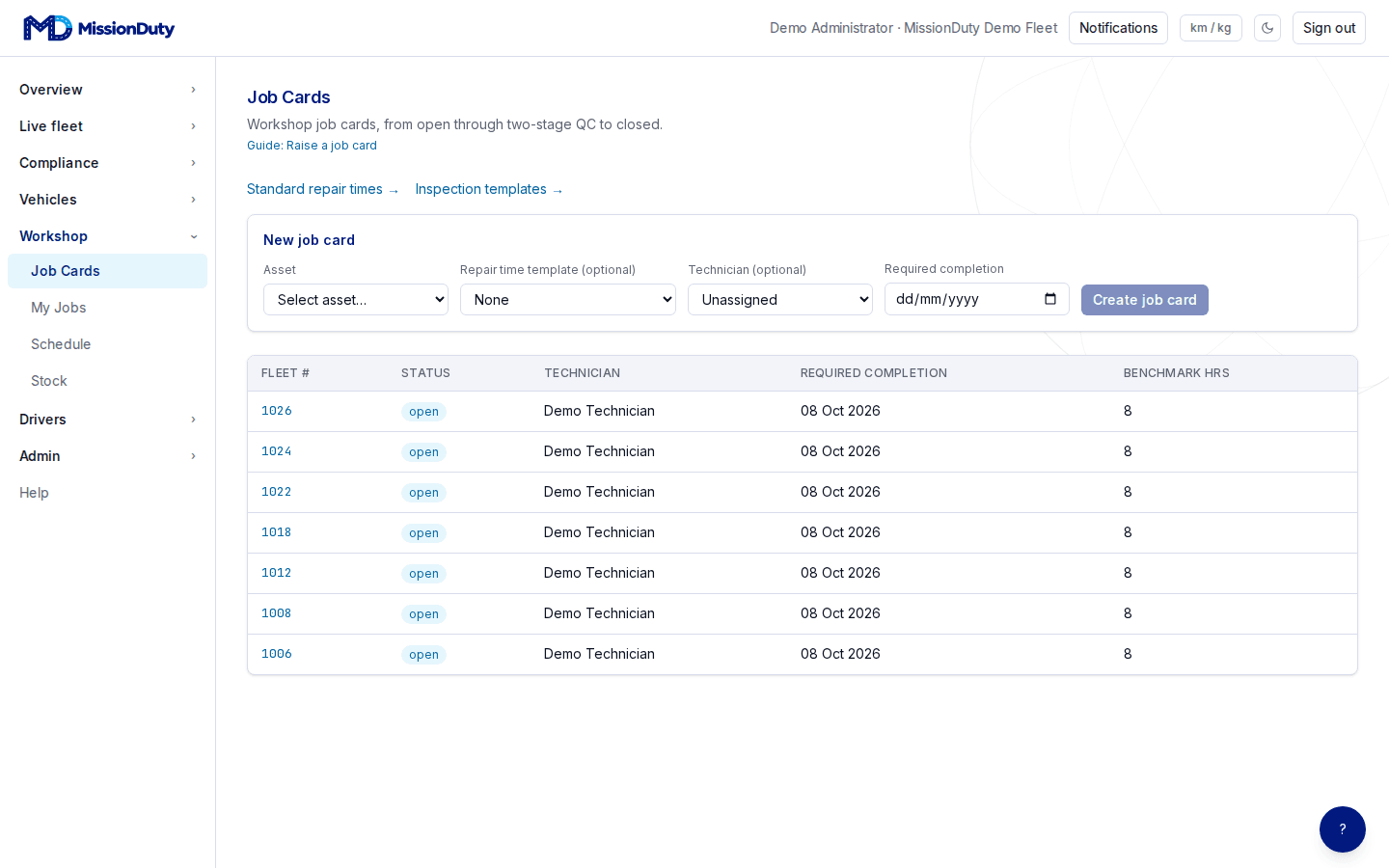This screenshot has width=1389, height=868.
Task: Open job card for fleet 1018
Action: 277,532
